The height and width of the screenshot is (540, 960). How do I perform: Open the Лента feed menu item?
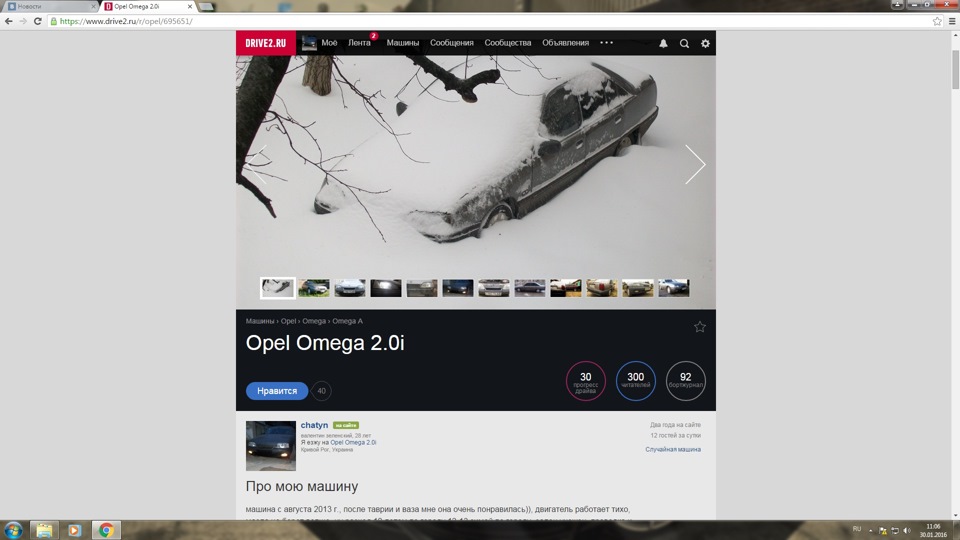click(x=359, y=43)
